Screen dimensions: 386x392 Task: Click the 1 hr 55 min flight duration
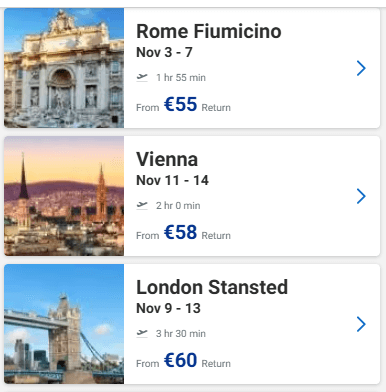pos(181,78)
